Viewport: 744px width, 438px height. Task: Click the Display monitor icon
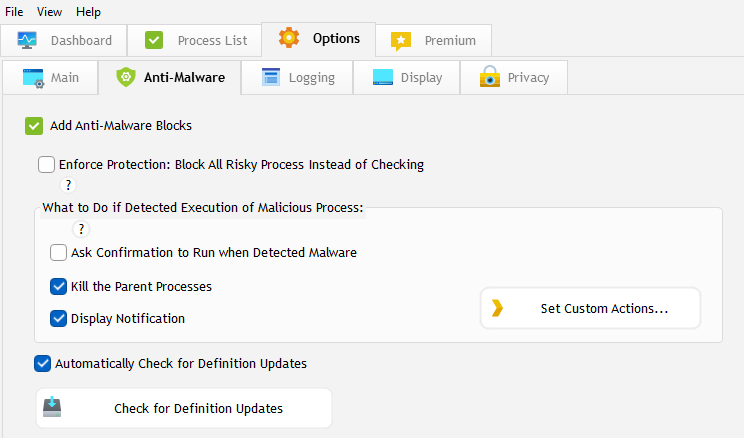click(x=383, y=77)
